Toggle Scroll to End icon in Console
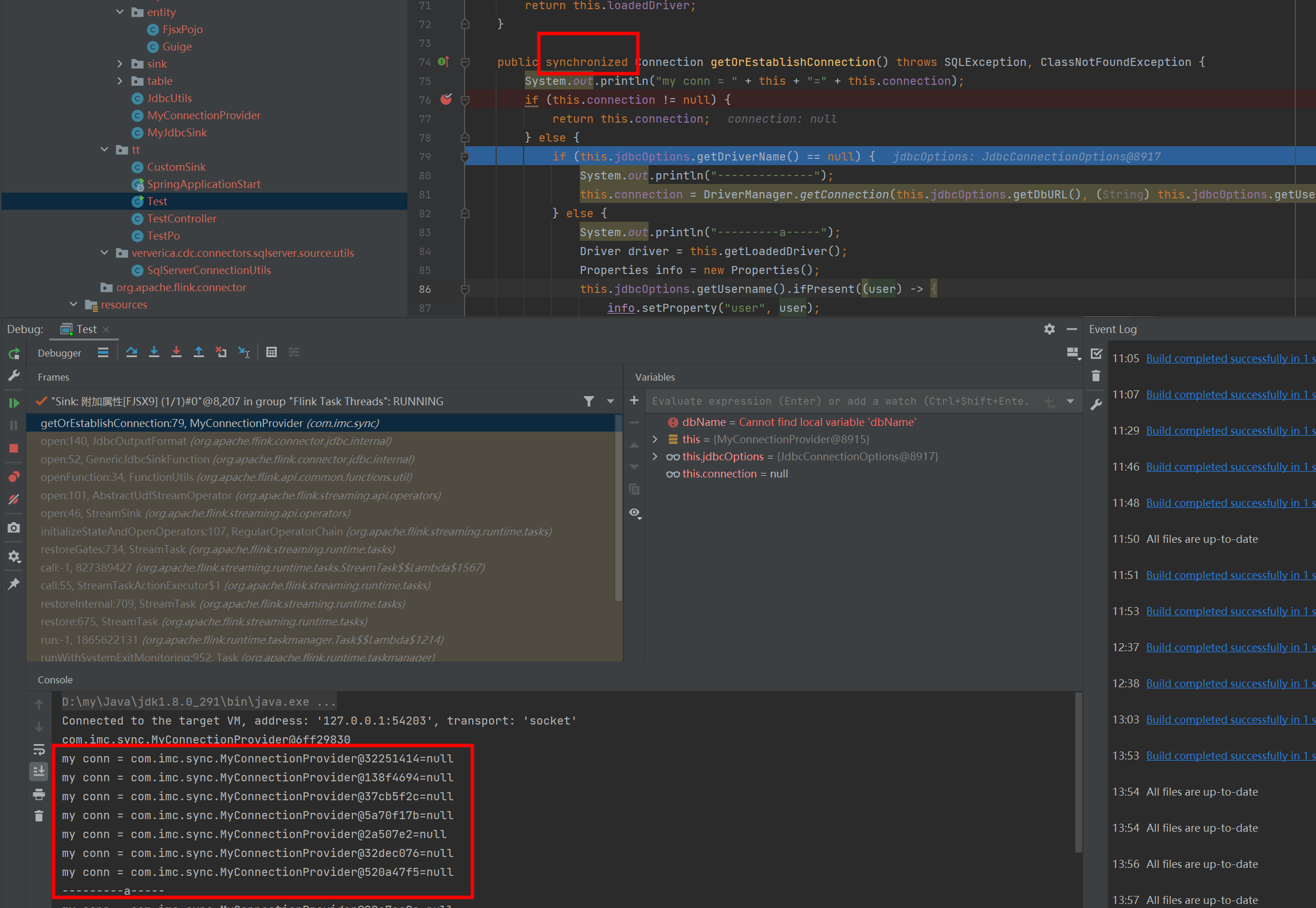 point(39,771)
